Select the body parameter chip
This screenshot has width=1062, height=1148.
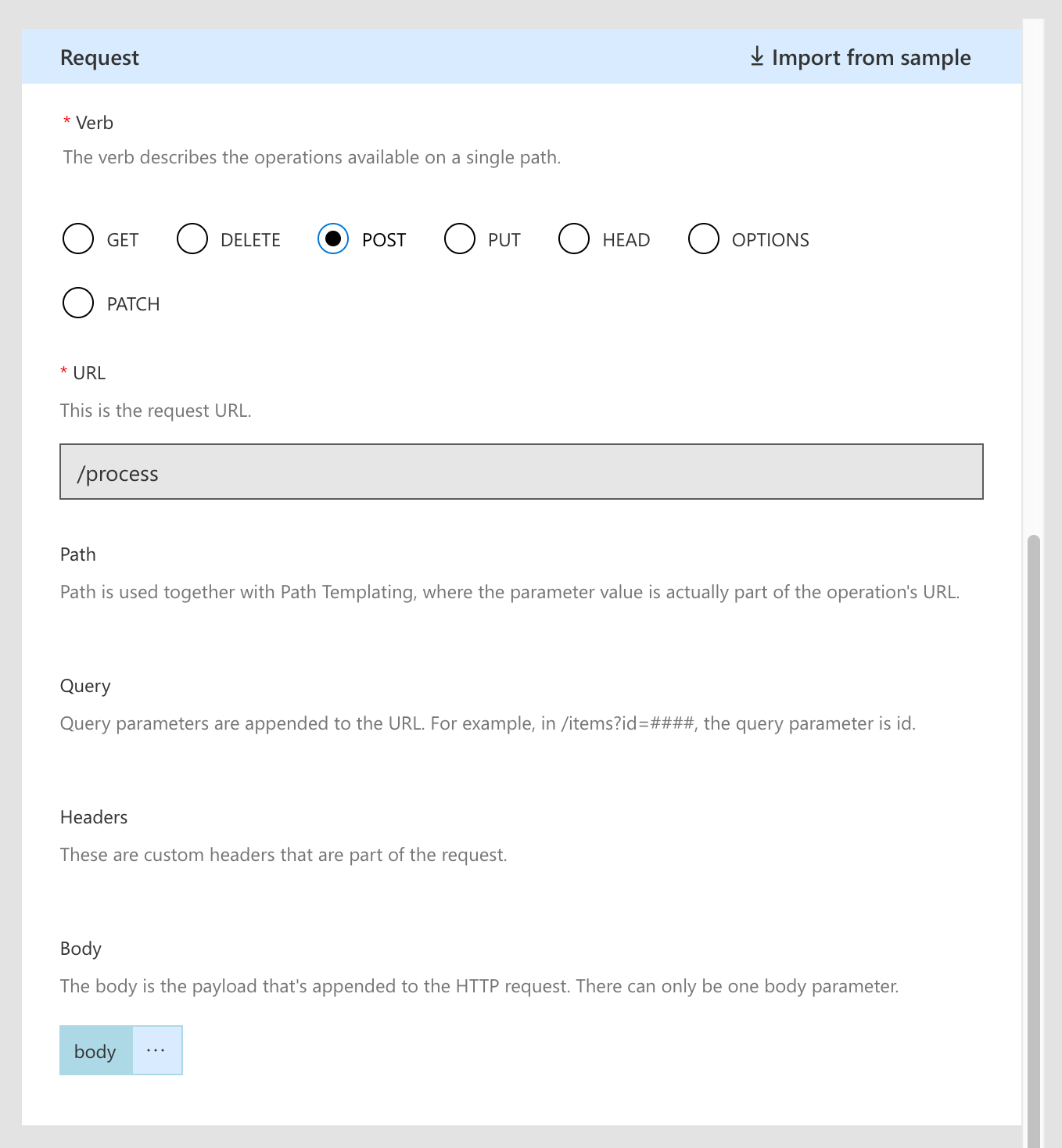95,1051
